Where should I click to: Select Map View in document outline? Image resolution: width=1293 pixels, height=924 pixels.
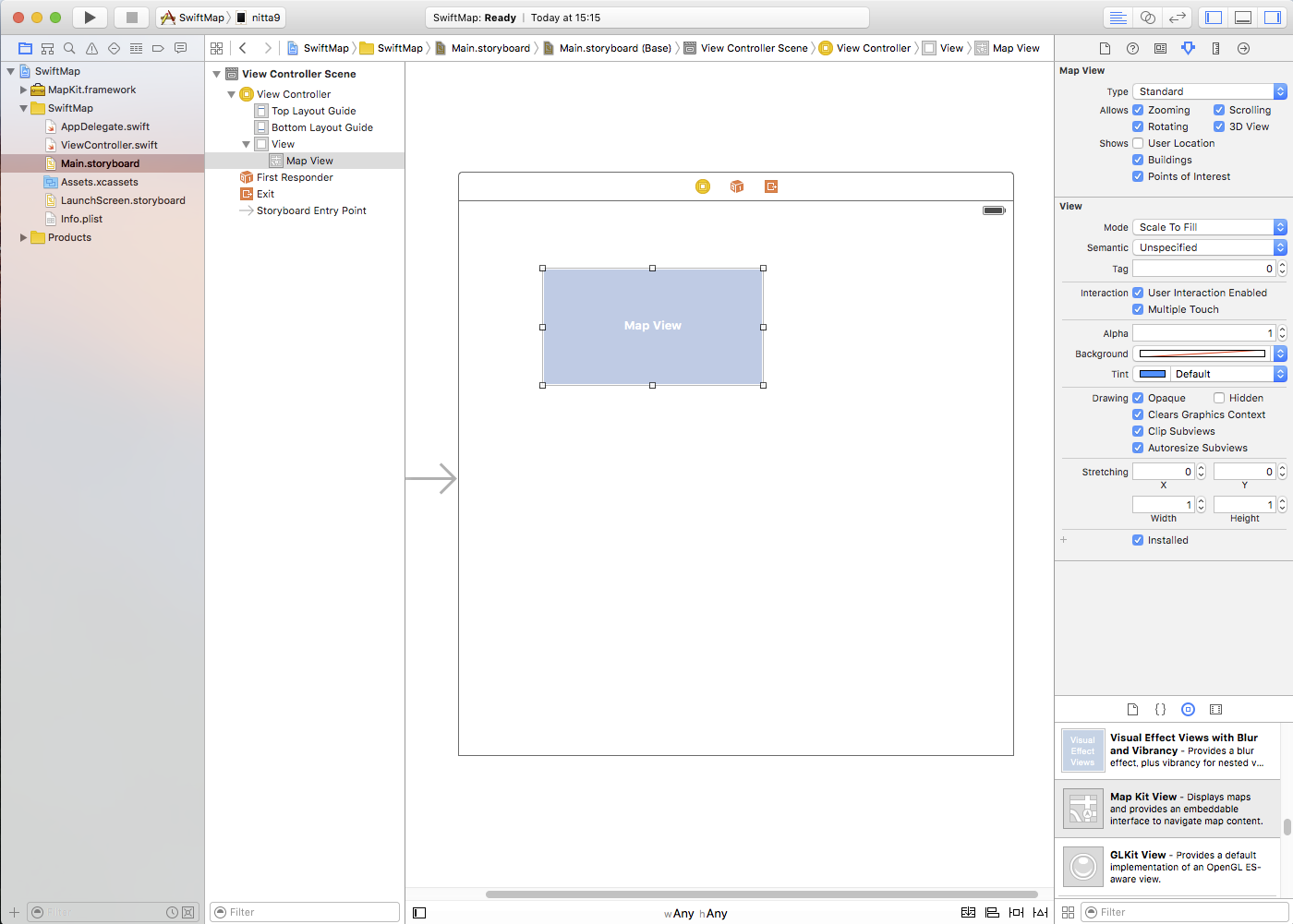[x=309, y=161]
